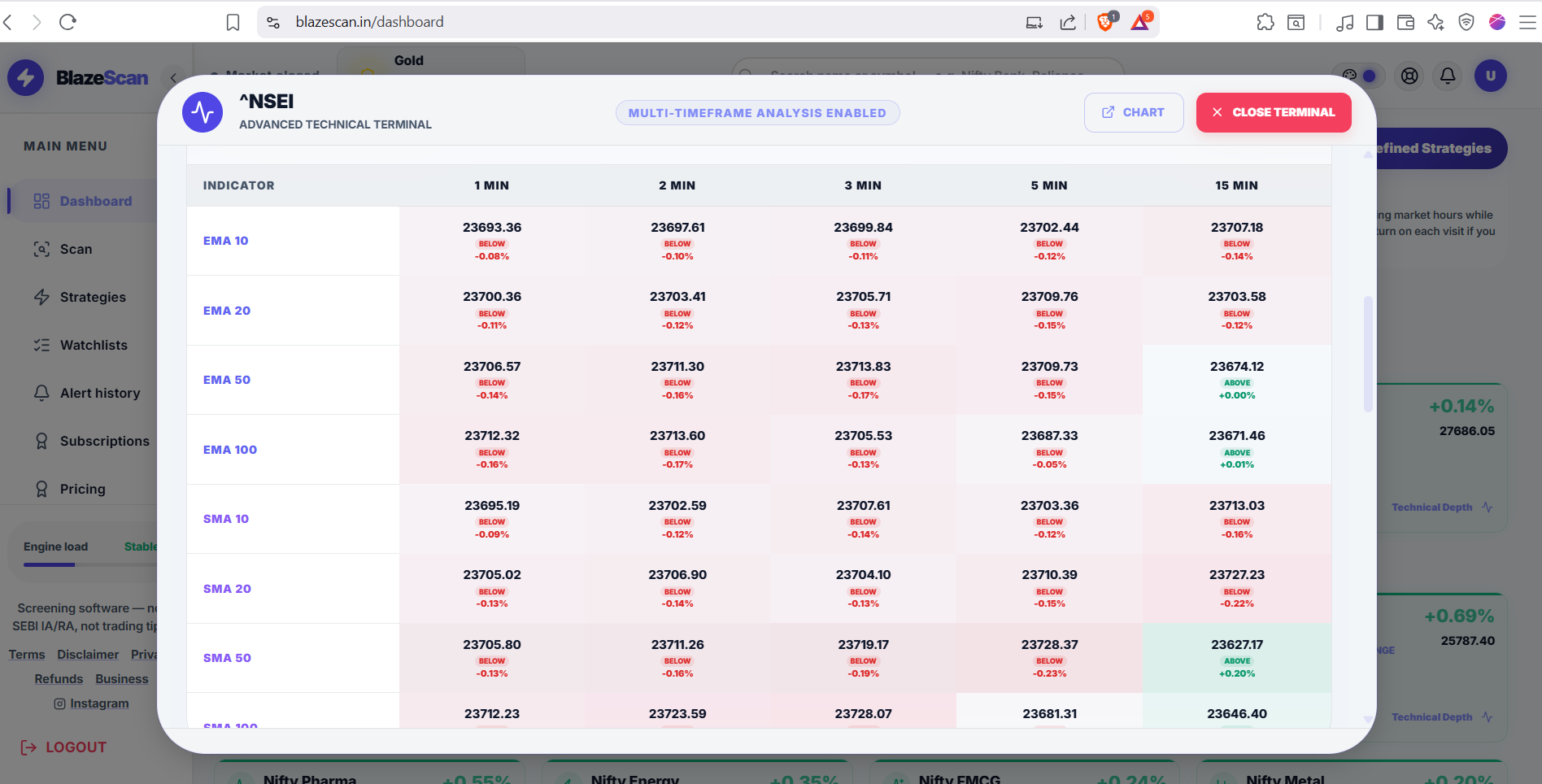
Task: Click the SMA 50 15 MIN value 23627.17
Action: point(1237,645)
